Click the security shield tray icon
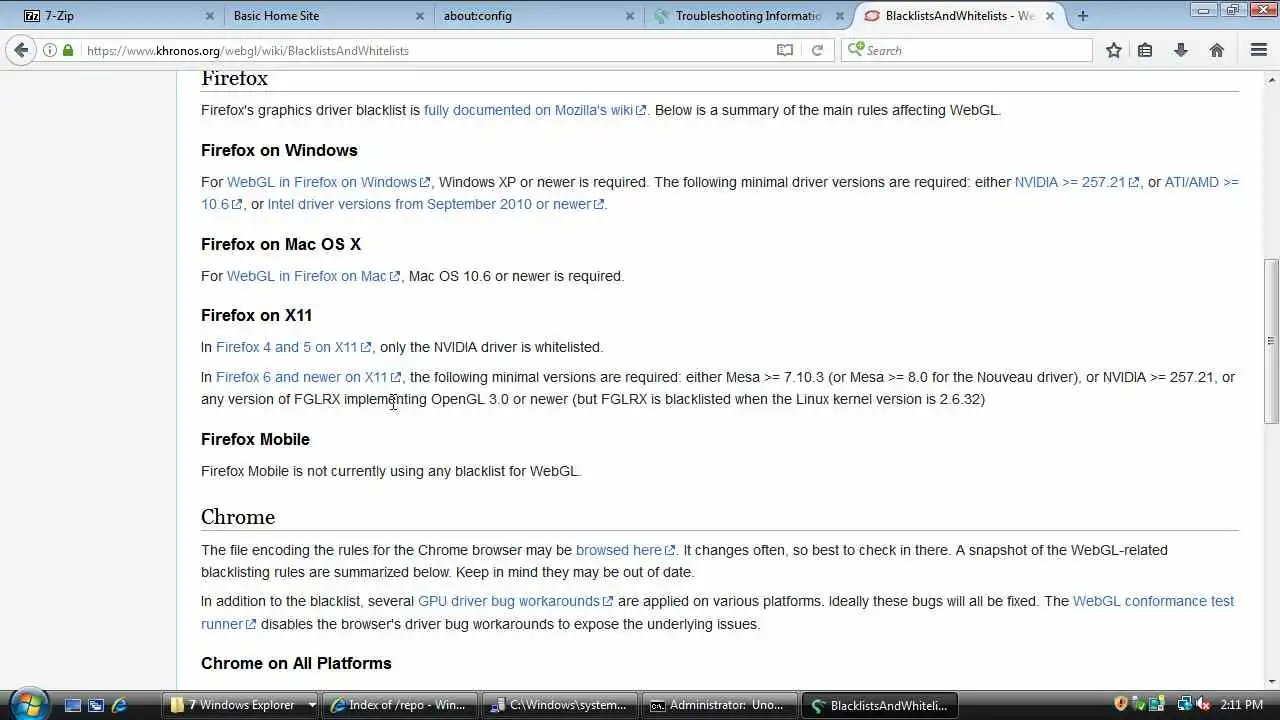 click(1121, 704)
